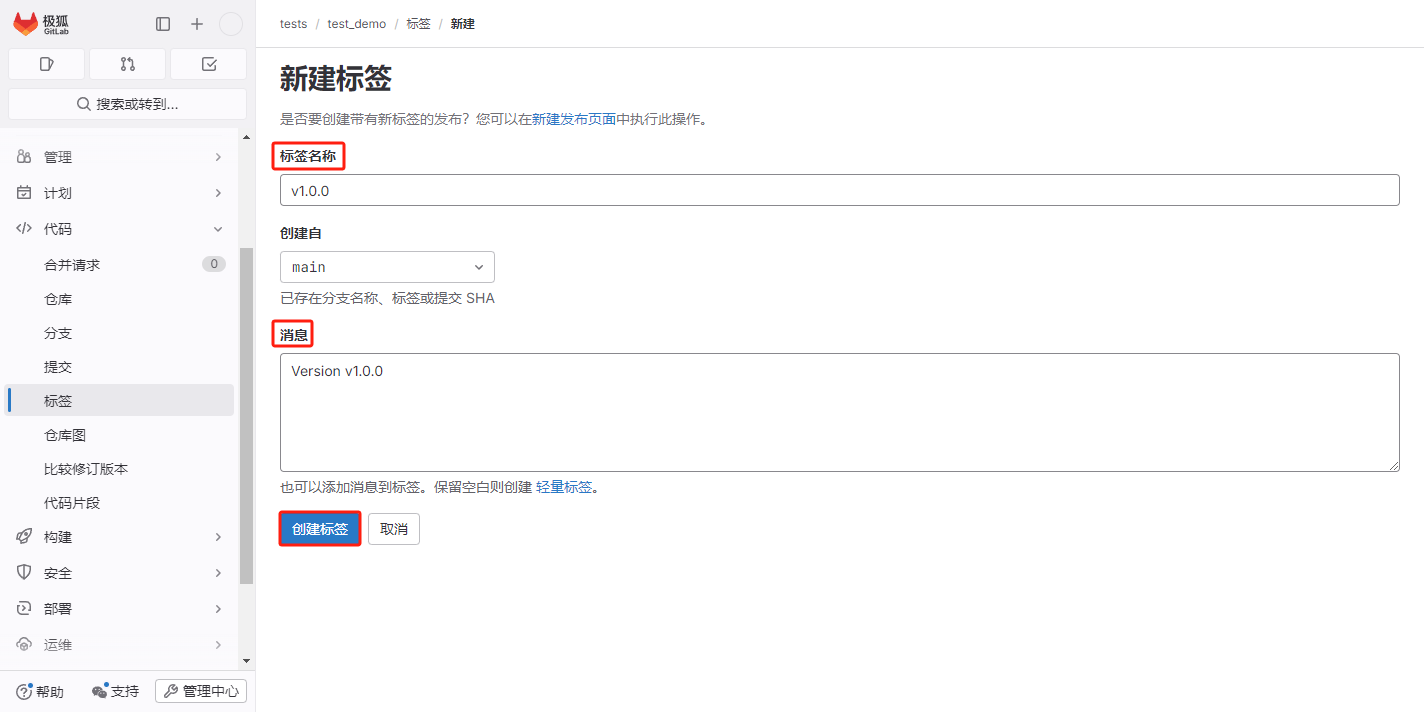Viewport: 1424px width, 712px height.
Task: Select 仓库图 in the sidebar menu
Action: coord(65,435)
